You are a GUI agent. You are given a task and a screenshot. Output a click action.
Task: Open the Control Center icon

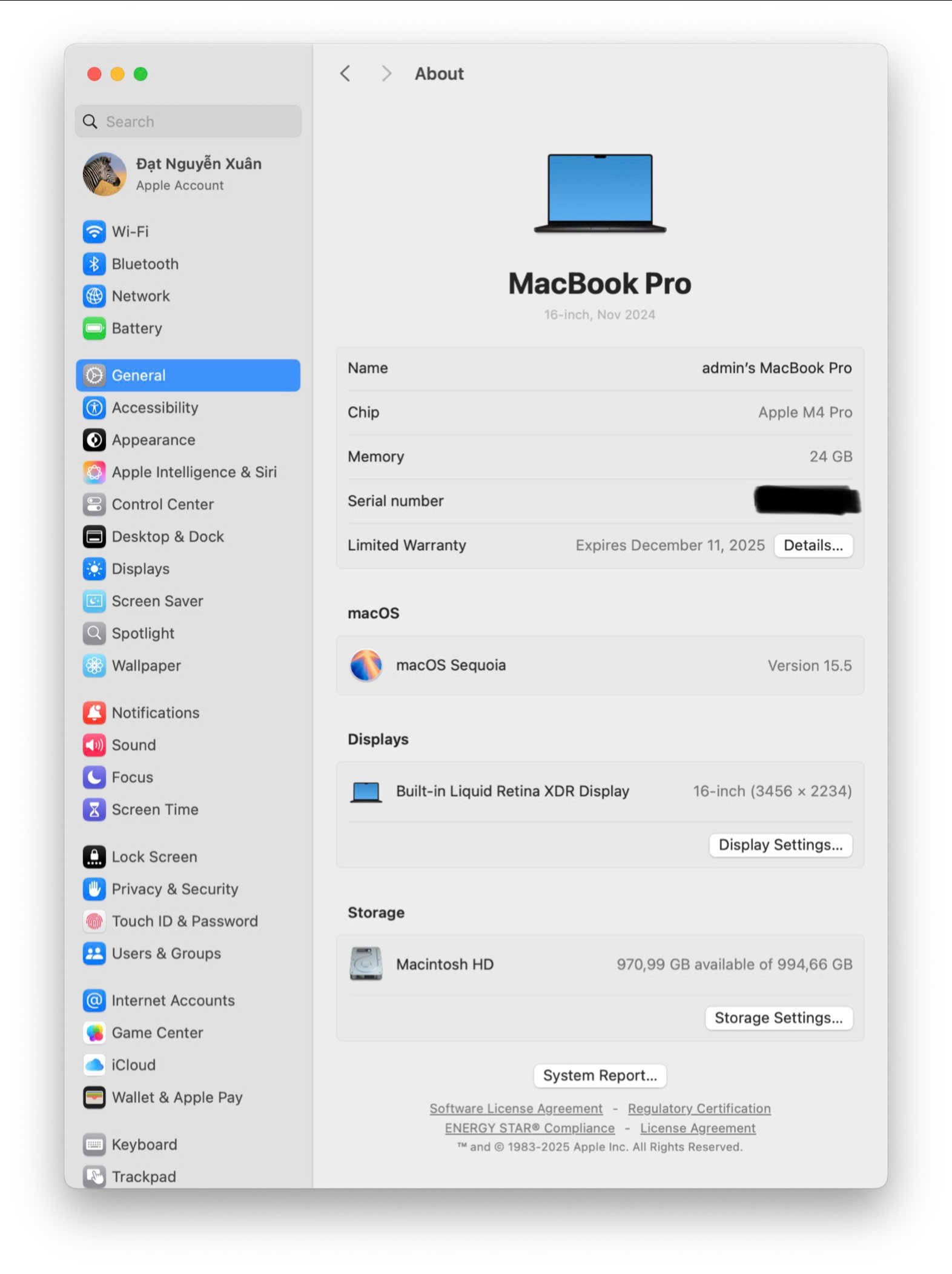coord(94,504)
